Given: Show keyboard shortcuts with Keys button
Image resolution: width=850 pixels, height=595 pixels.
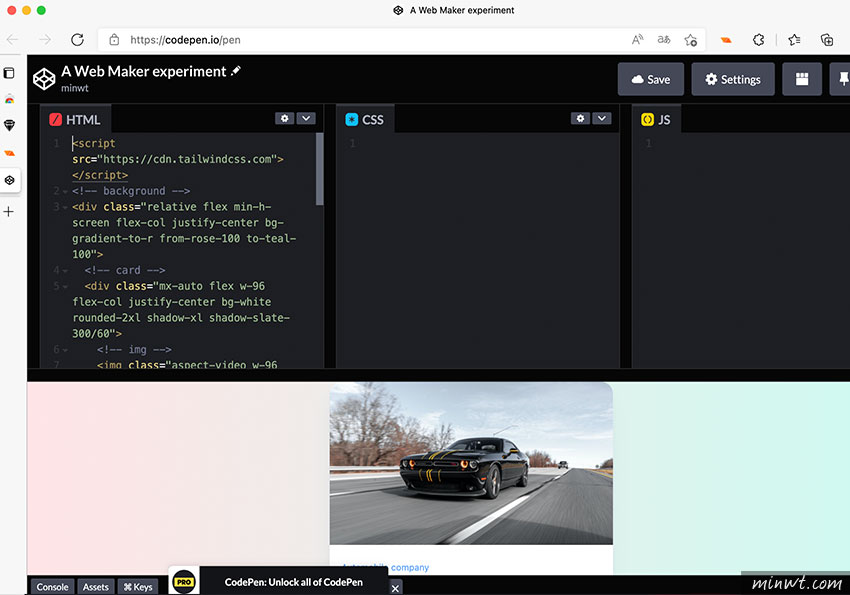Looking at the screenshot, I should (x=138, y=586).
